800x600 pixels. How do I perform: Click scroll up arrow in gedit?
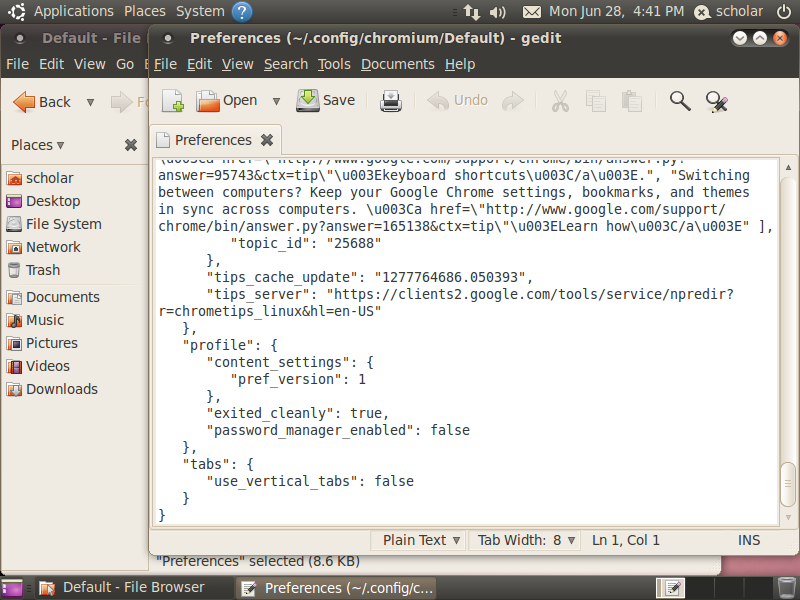788,167
